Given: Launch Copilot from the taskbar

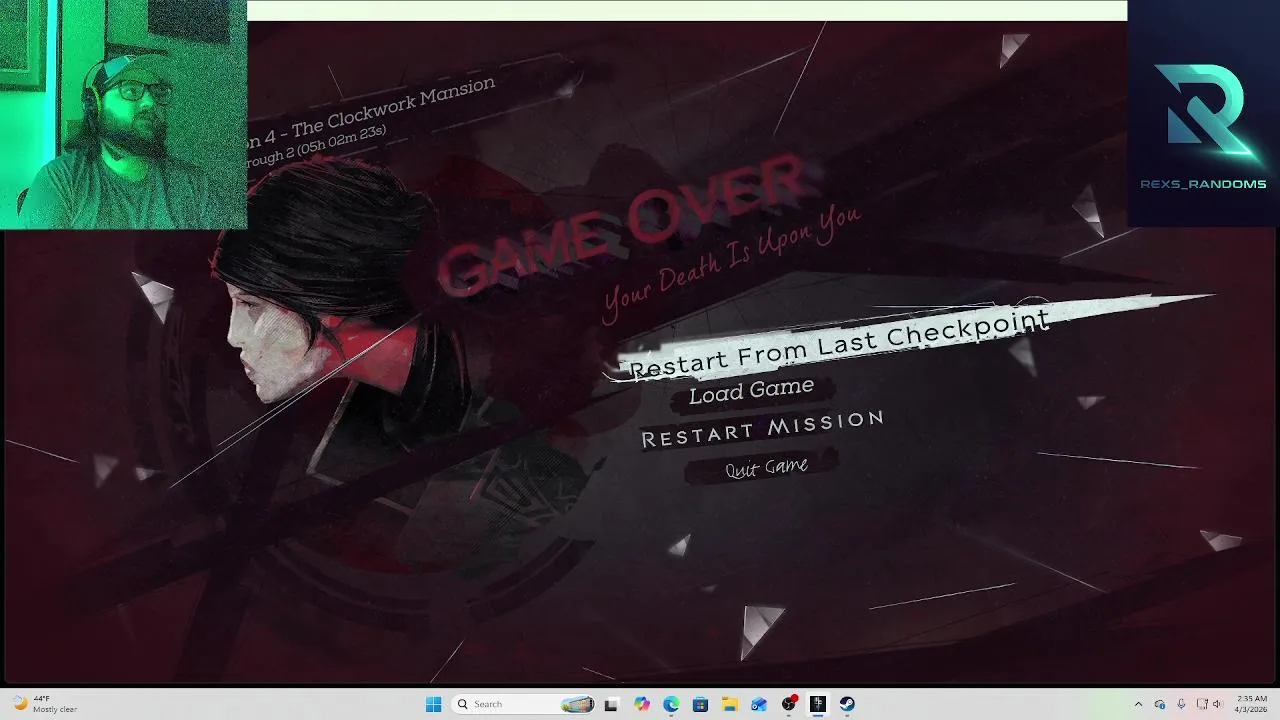Looking at the screenshot, I should click(x=641, y=704).
